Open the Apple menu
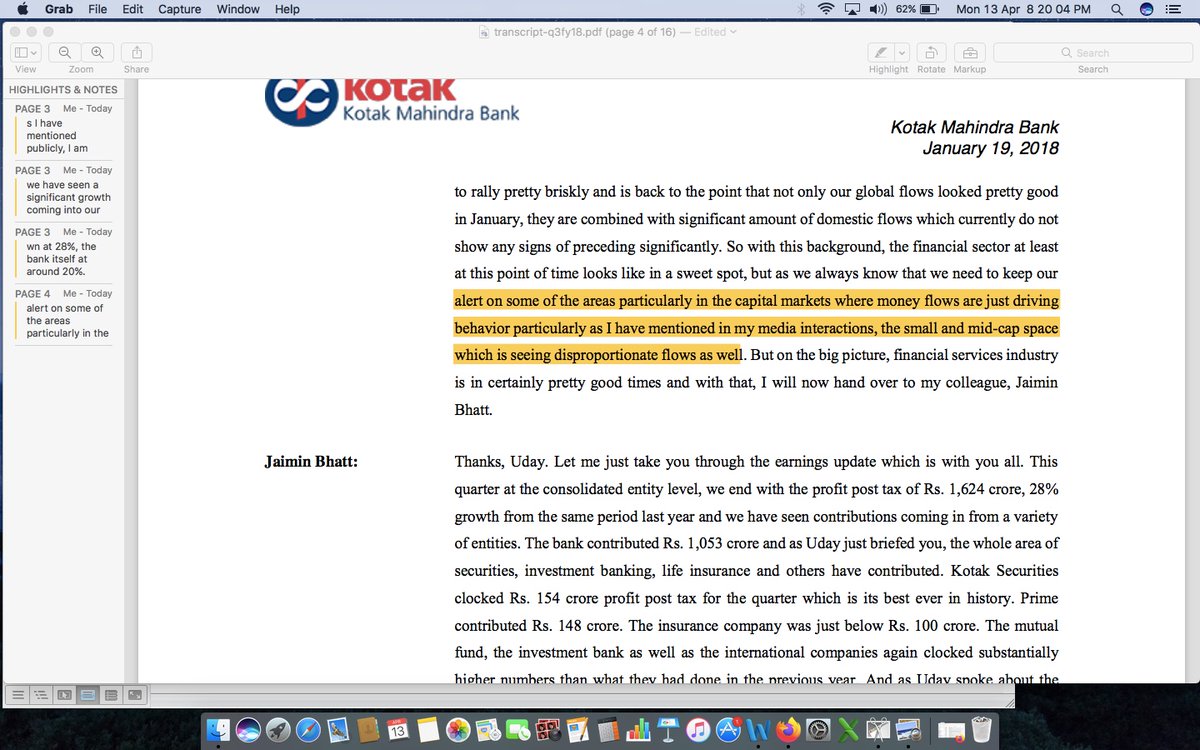This screenshot has width=1200, height=750. 22,9
